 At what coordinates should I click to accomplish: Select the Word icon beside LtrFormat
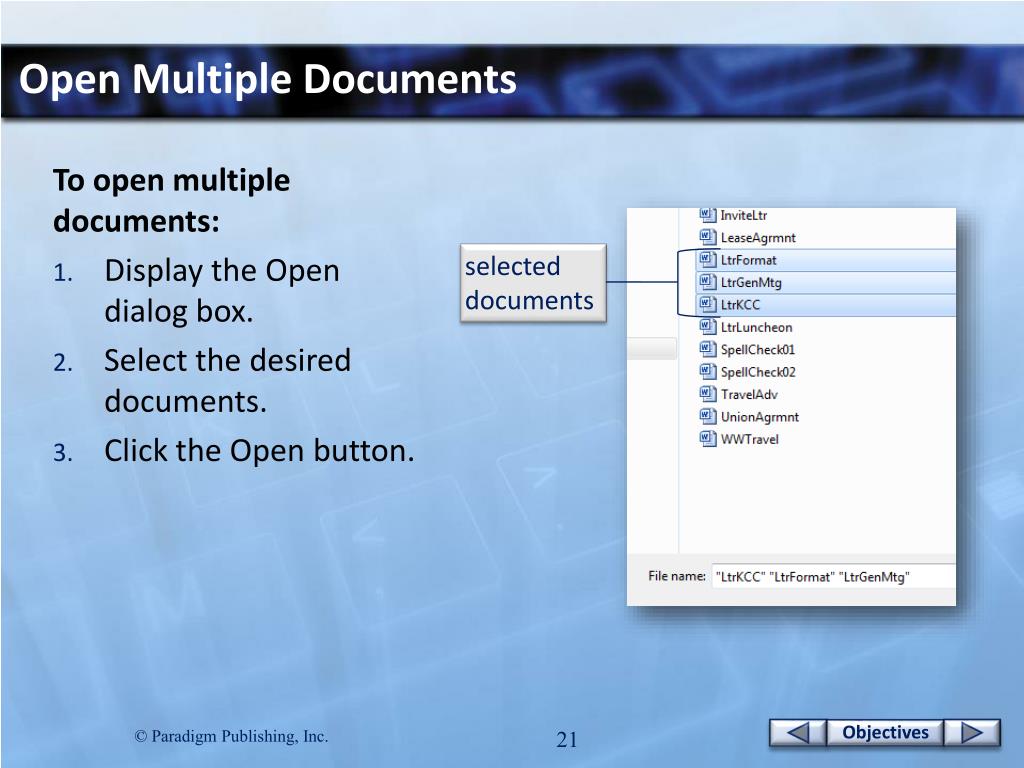coord(707,259)
